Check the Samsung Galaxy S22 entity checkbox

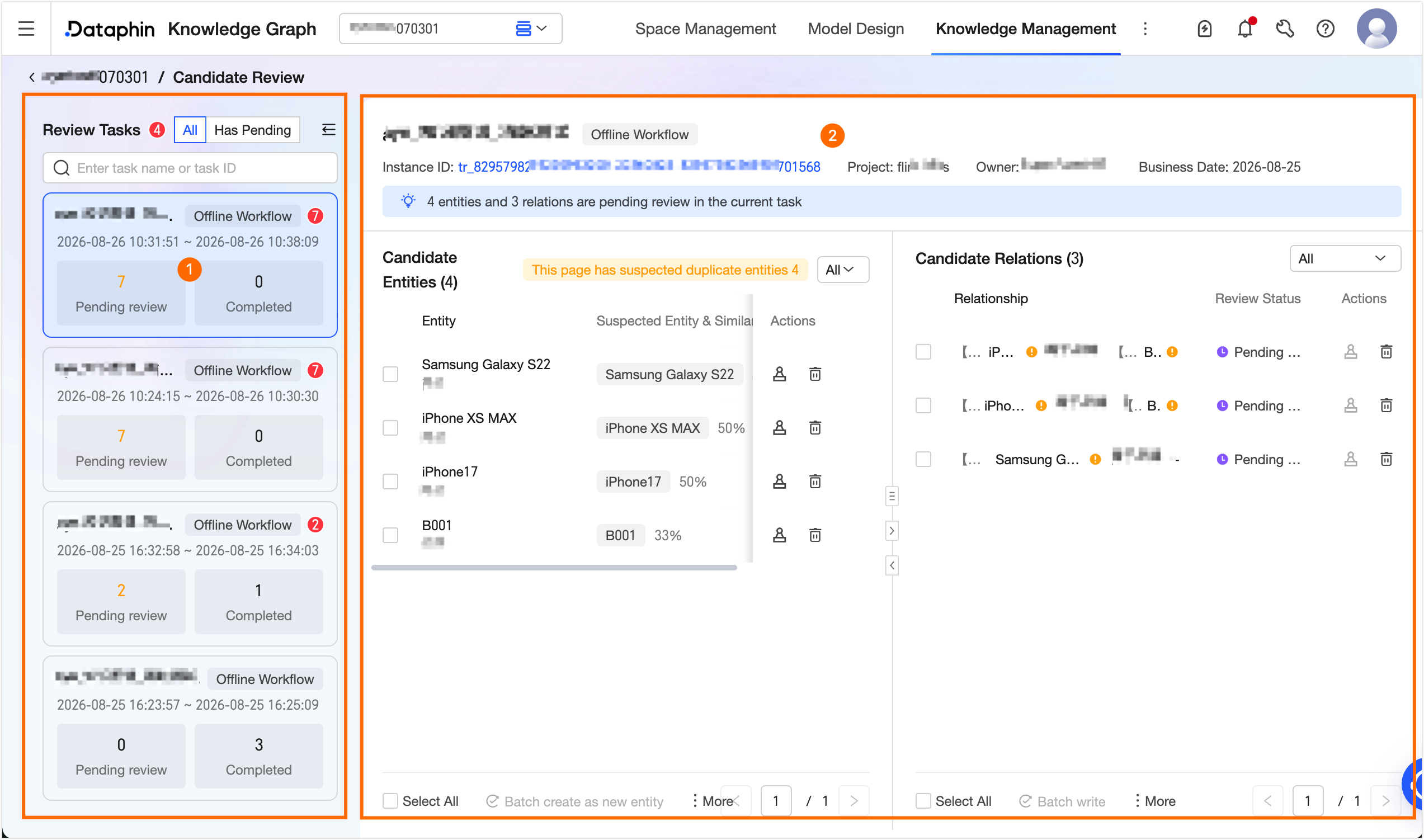point(390,374)
